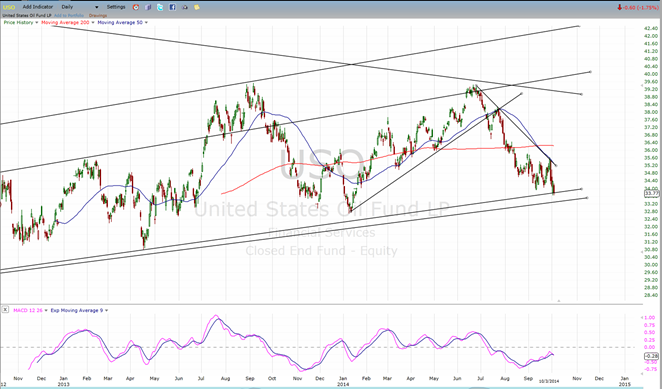Expand the Price History dropdown arrow
Viewport: 662px width, 389px height.
point(37,22)
